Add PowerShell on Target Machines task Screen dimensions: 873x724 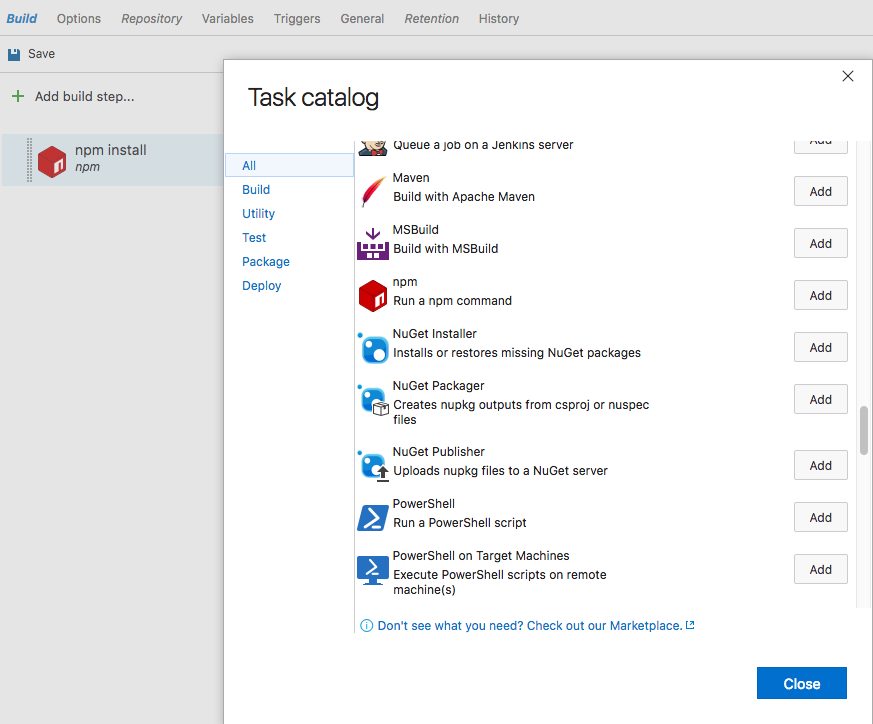click(821, 569)
